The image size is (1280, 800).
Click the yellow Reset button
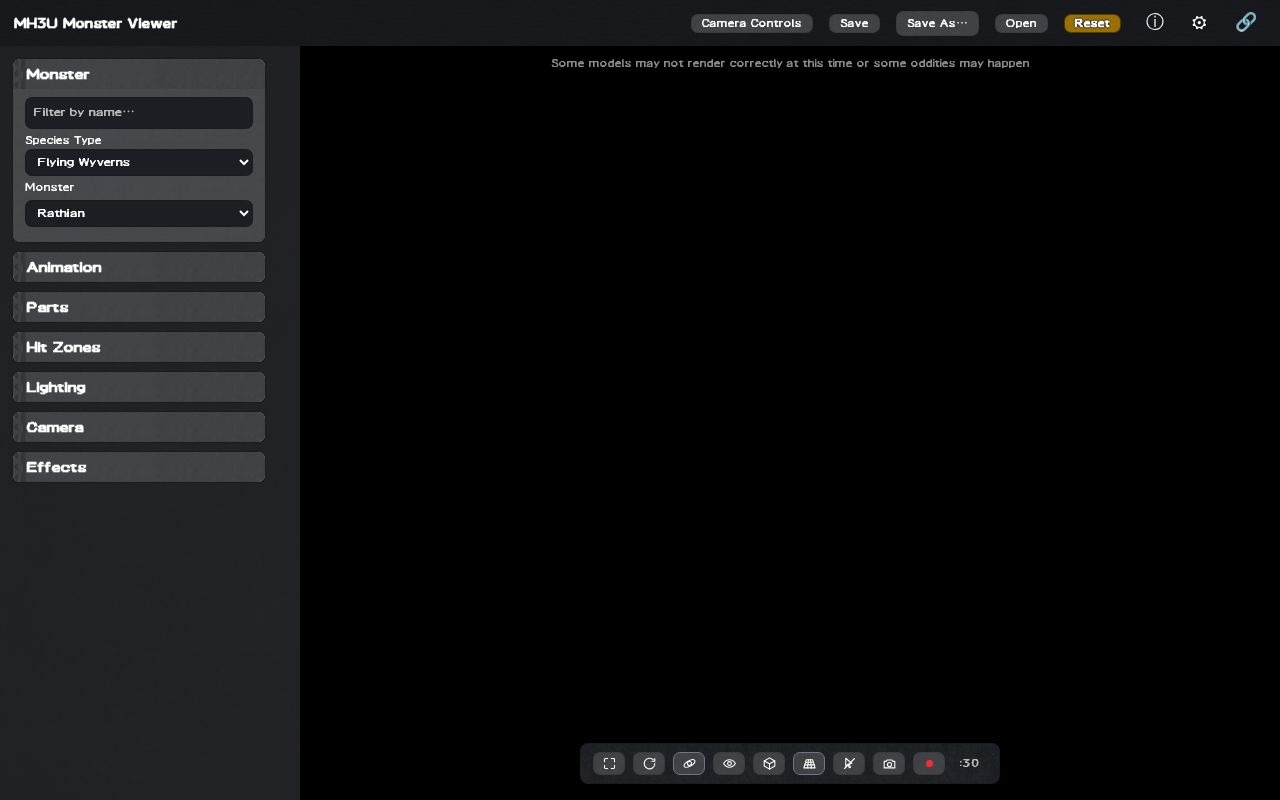coord(1092,23)
